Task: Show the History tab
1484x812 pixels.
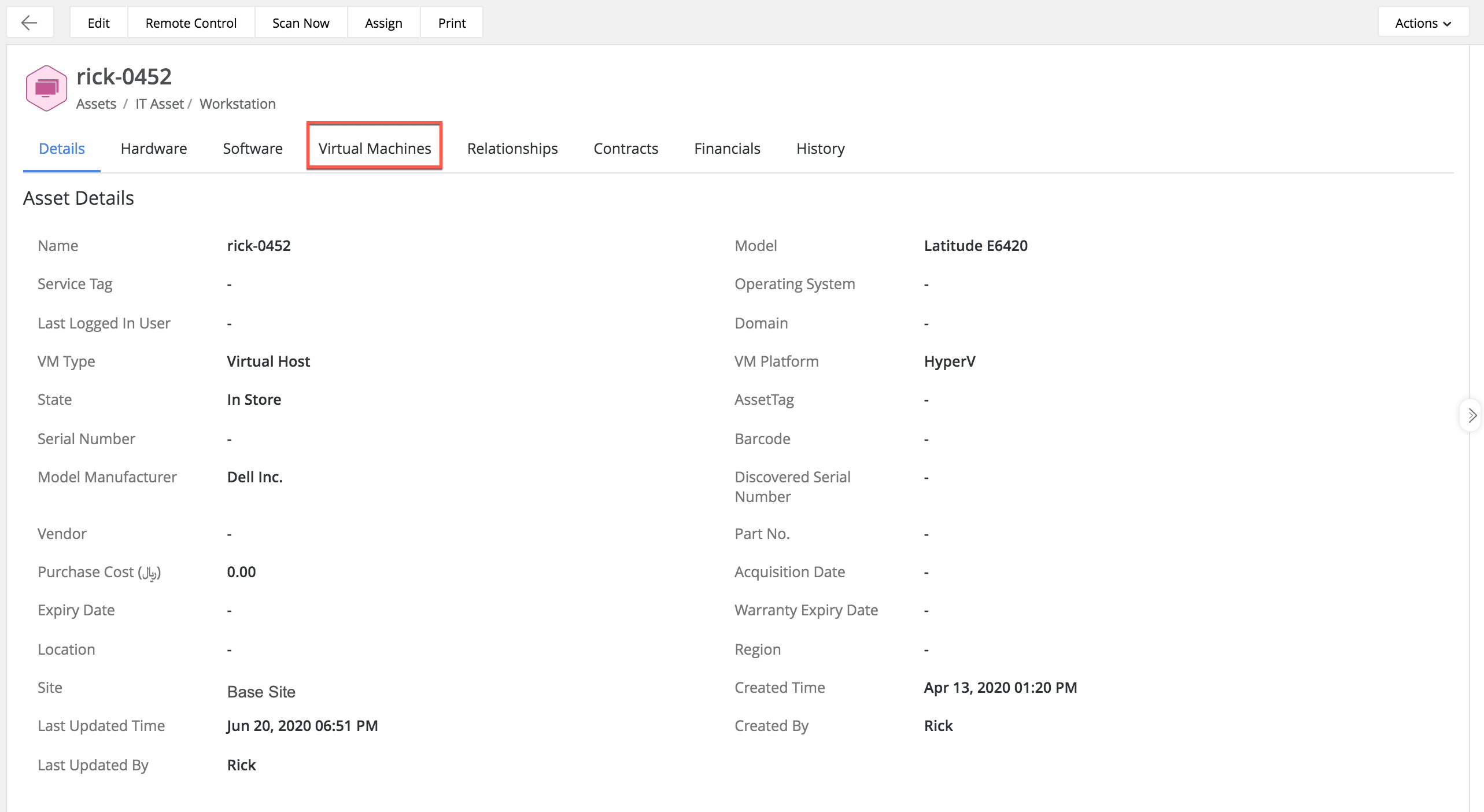Action: (x=820, y=149)
